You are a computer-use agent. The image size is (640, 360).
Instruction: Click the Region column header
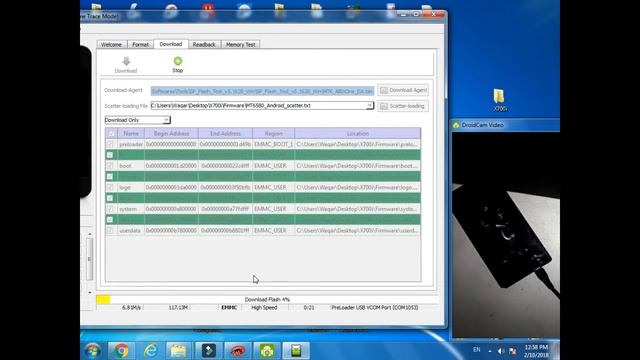[x=273, y=133]
